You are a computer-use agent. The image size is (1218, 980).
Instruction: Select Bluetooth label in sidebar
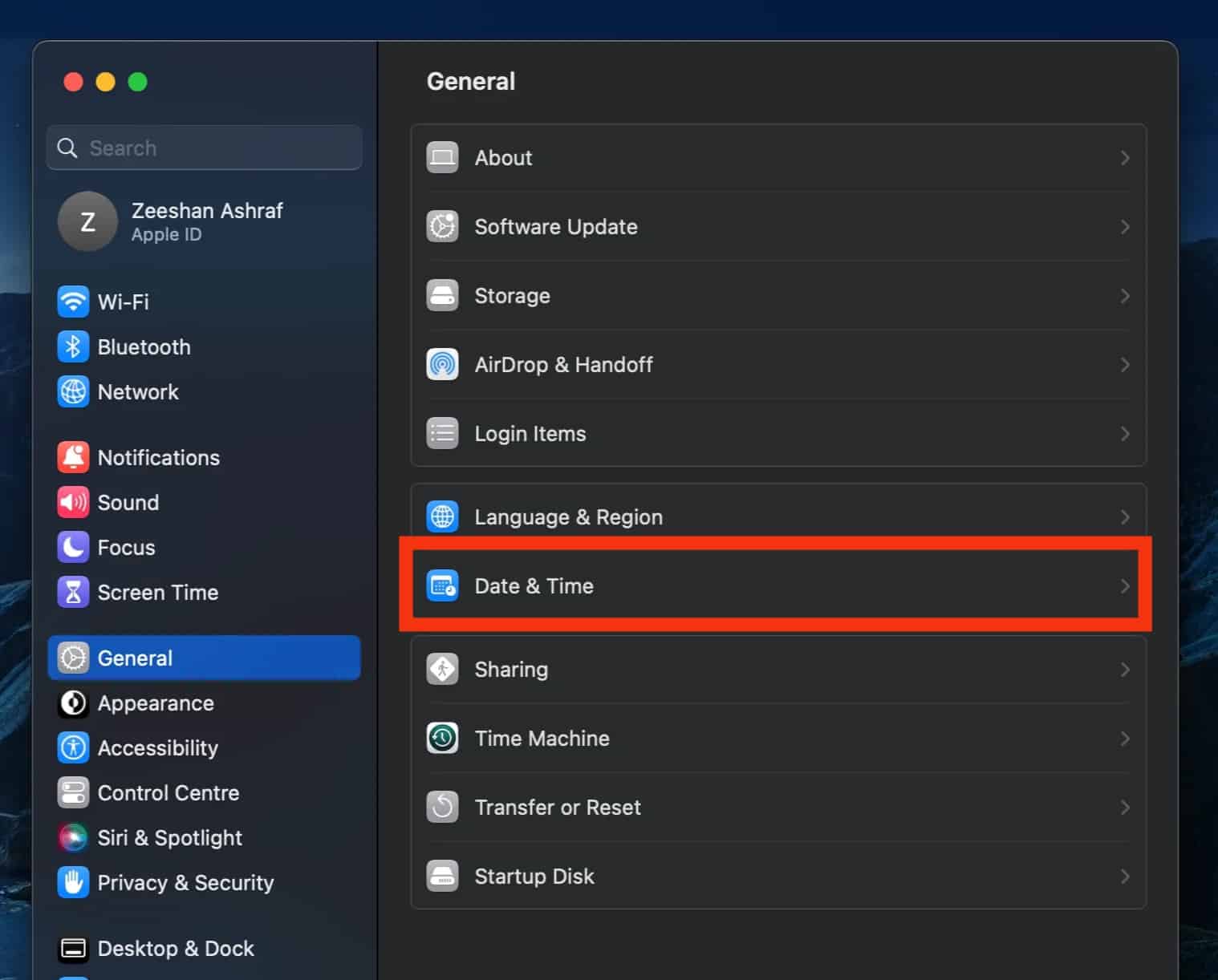coord(144,346)
